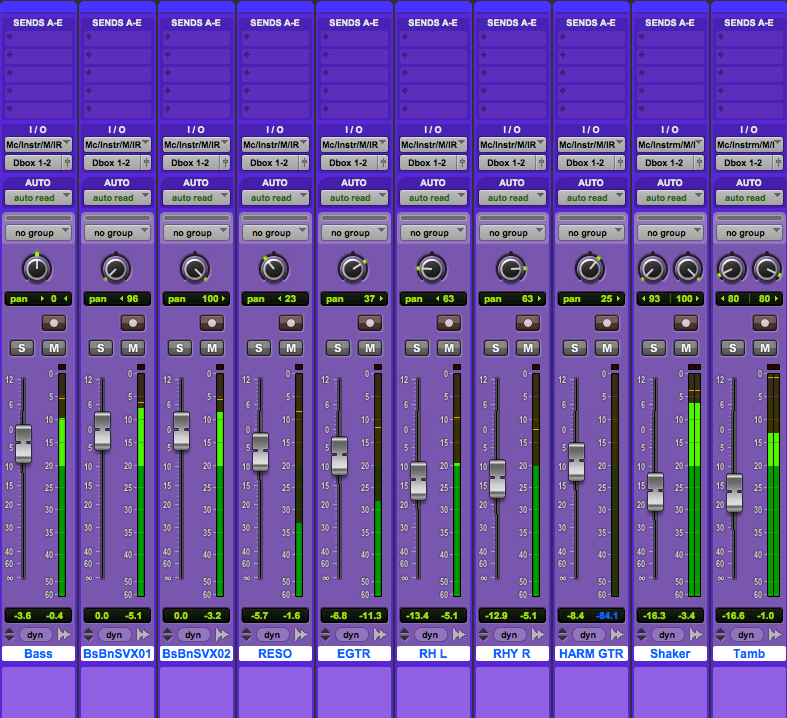Click clip indicator above Bass meter
The image size is (787, 718).
62,367
